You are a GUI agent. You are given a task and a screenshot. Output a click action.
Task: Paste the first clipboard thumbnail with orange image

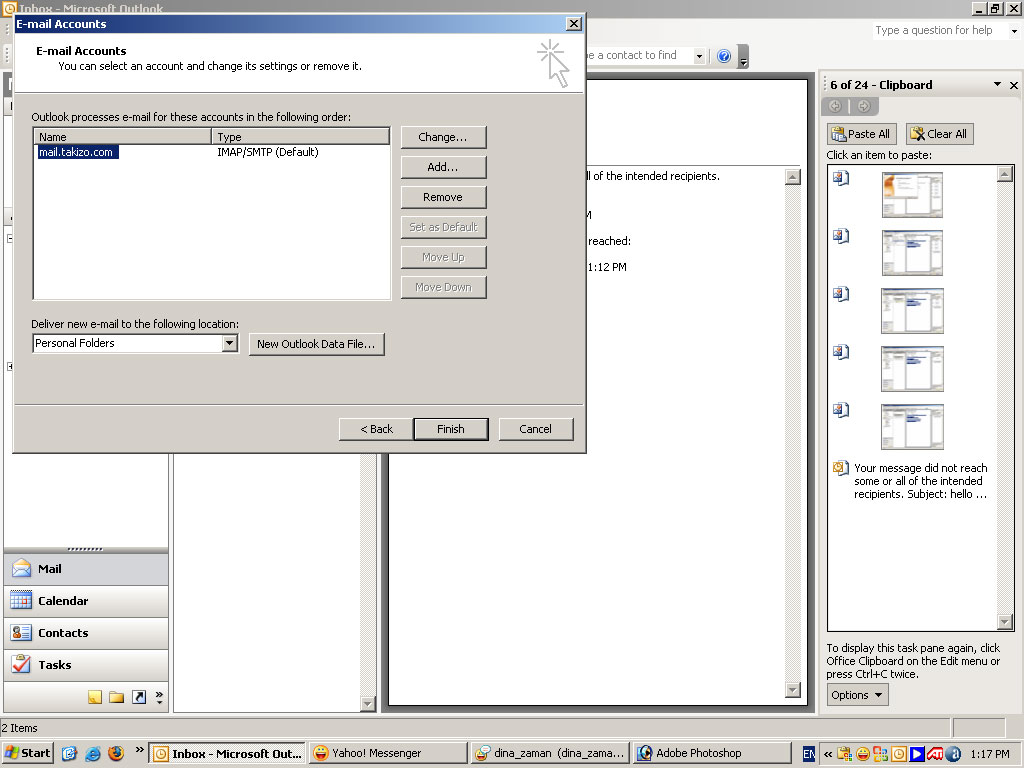[912, 195]
